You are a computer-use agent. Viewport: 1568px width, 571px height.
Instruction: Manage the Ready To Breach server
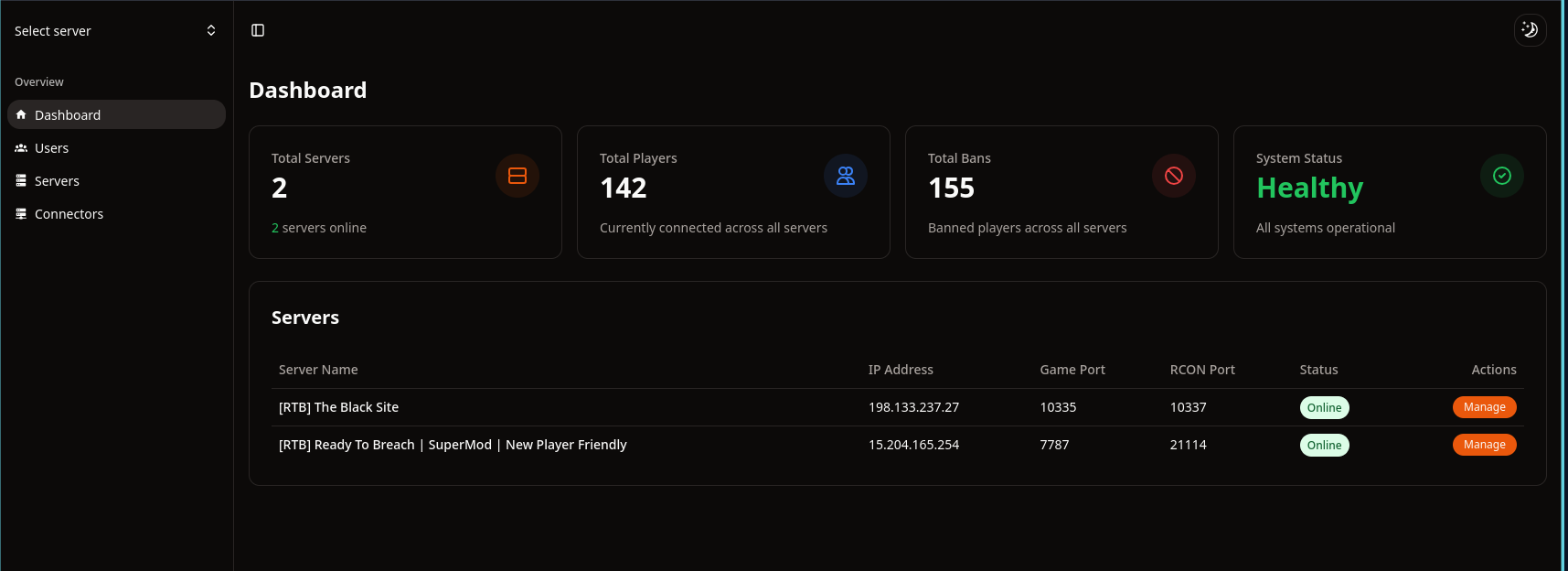click(1484, 445)
